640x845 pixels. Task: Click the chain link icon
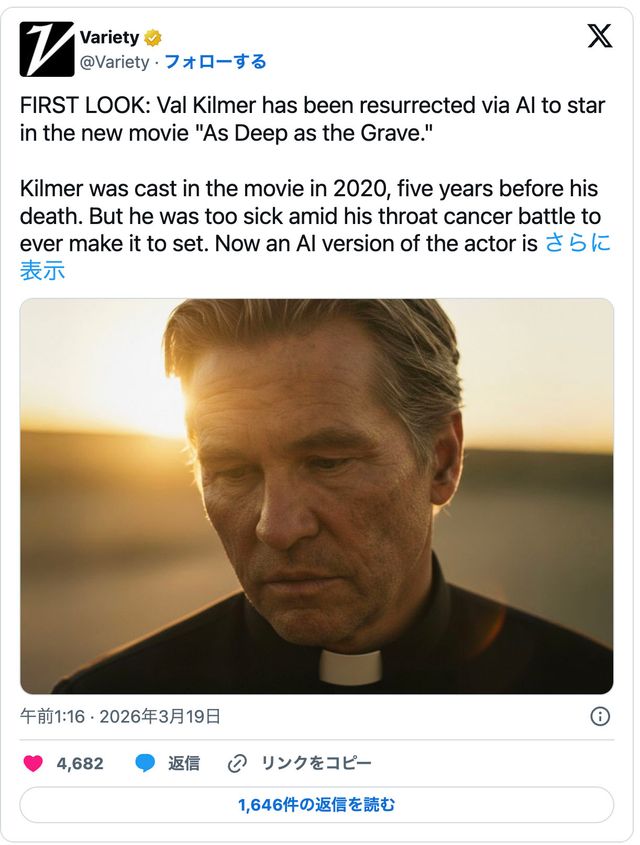pyautogui.click(x=237, y=763)
